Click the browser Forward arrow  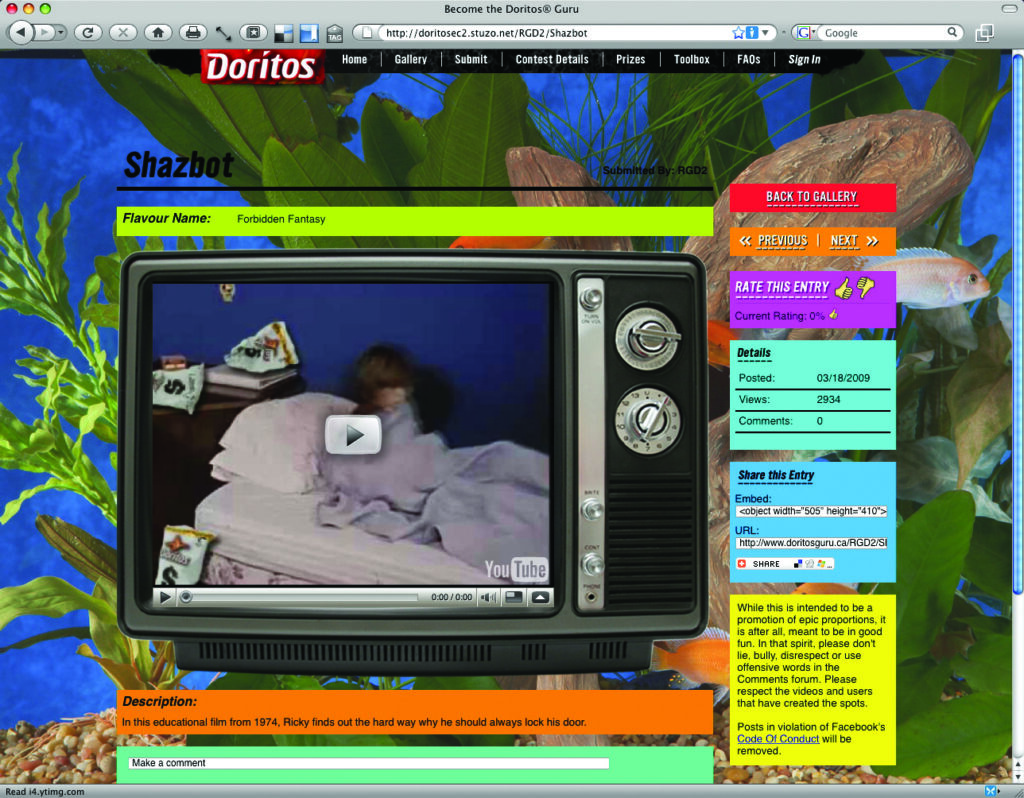(x=44, y=32)
